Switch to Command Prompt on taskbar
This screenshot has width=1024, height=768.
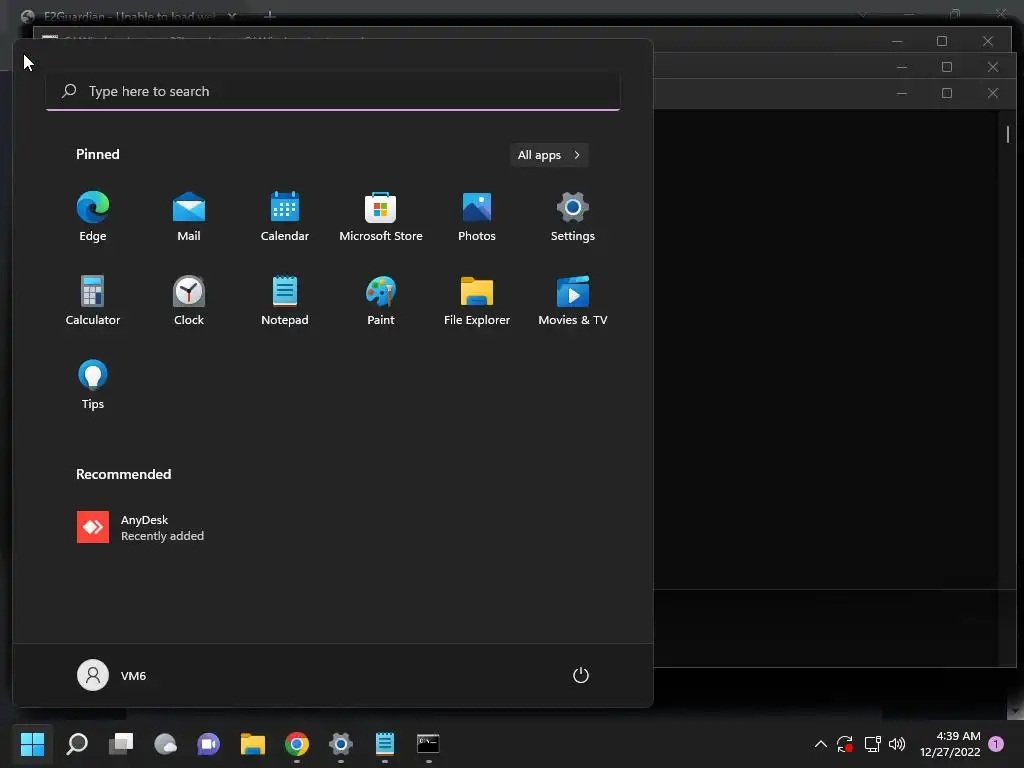[428, 744]
